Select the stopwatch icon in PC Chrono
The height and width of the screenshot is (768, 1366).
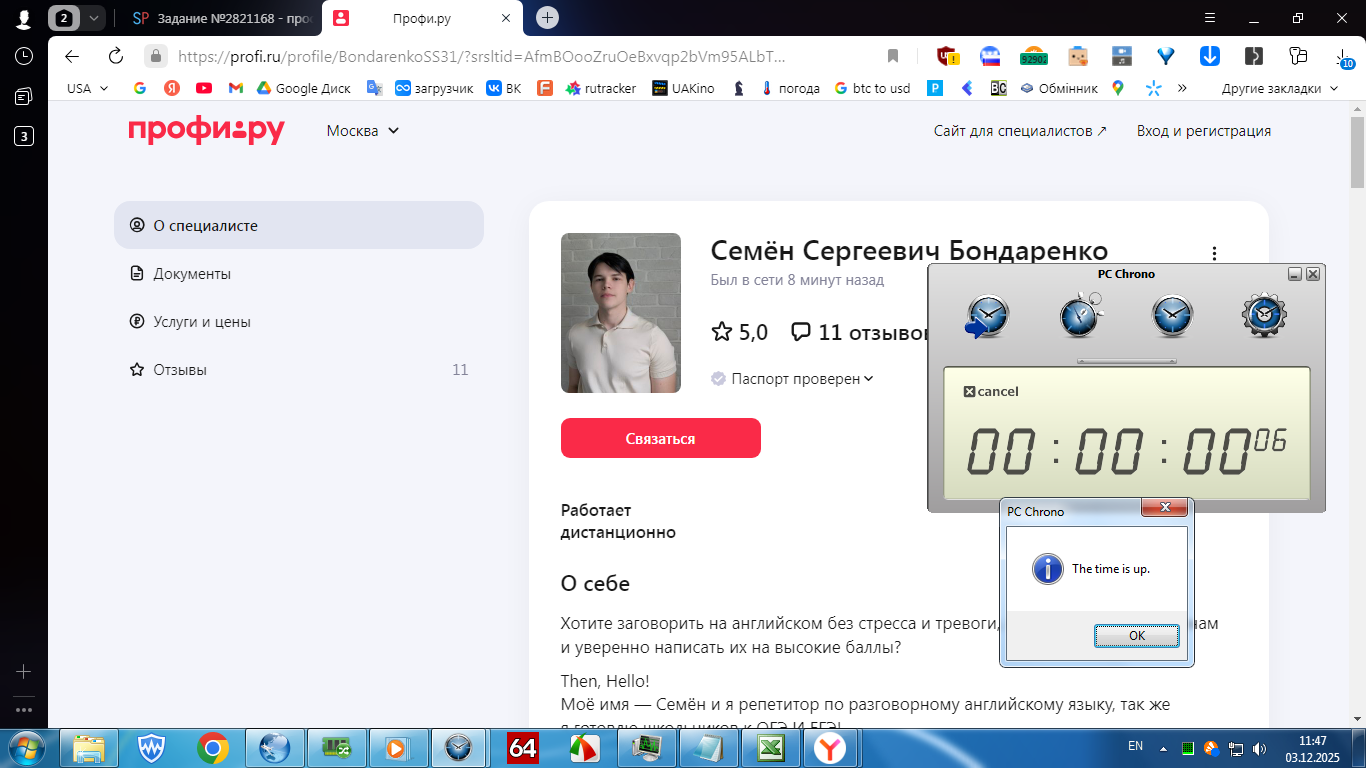(1080, 314)
